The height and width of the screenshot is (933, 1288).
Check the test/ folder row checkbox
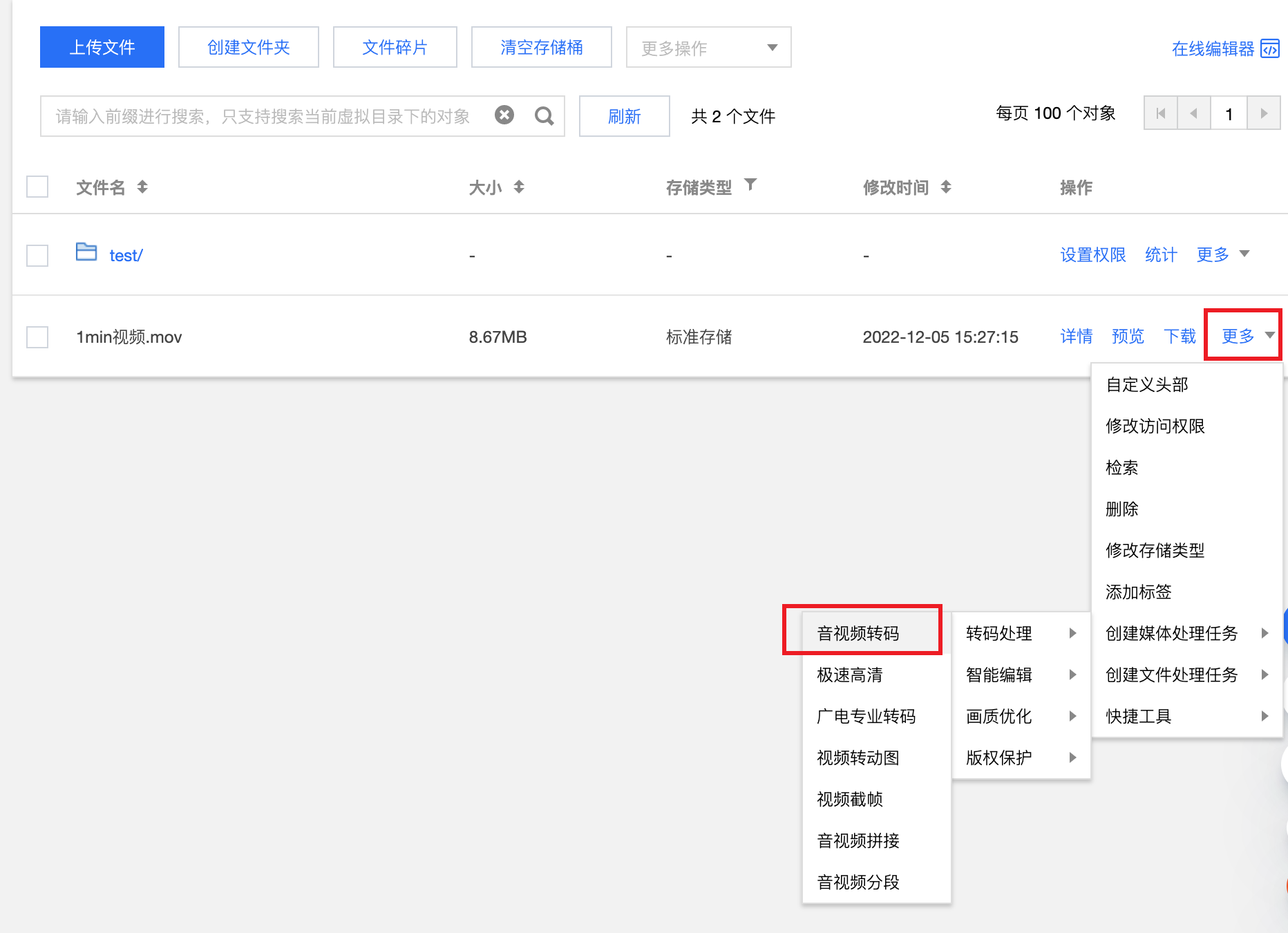point(37,255)
